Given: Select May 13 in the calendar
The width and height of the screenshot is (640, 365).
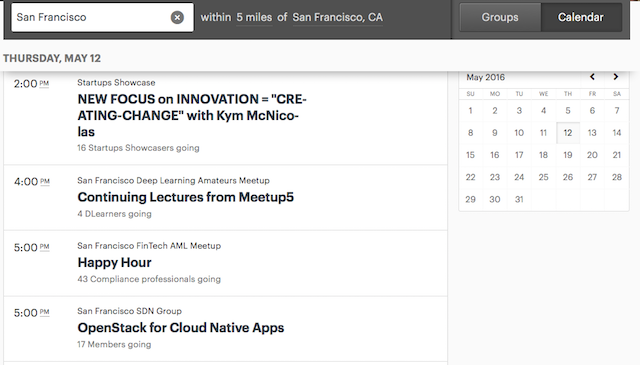Looking at the screenshot, I should pos(592,133).
